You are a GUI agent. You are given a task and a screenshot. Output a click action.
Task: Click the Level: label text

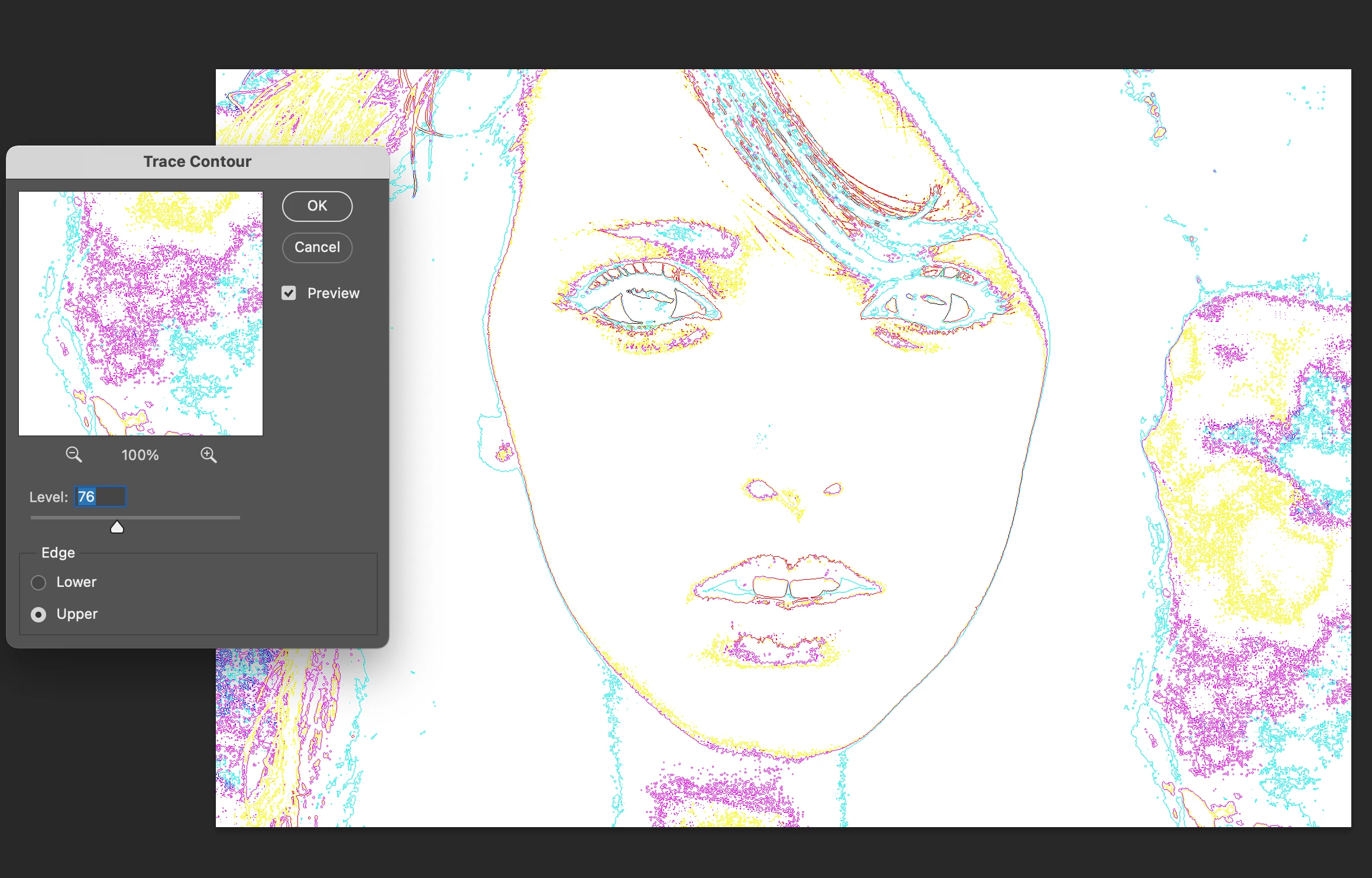[x=48, y=497]
